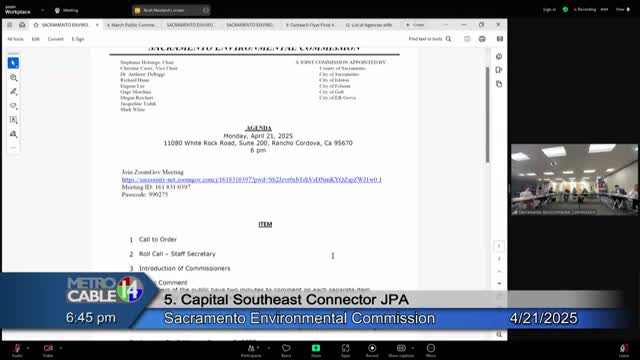Open the Edit menu in Acrobat
Screen dimensions: 640x360
(36, 39)
